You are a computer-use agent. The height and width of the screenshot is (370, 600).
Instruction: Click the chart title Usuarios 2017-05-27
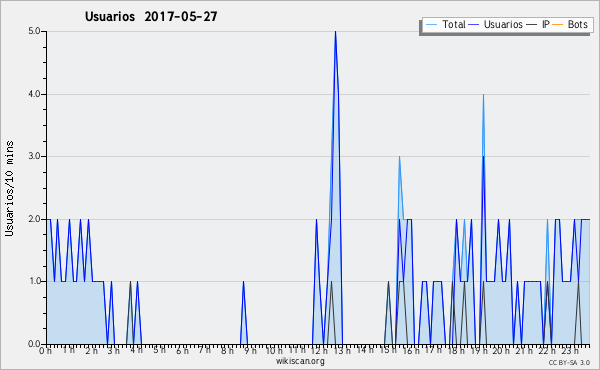click(x=151, y=16)
